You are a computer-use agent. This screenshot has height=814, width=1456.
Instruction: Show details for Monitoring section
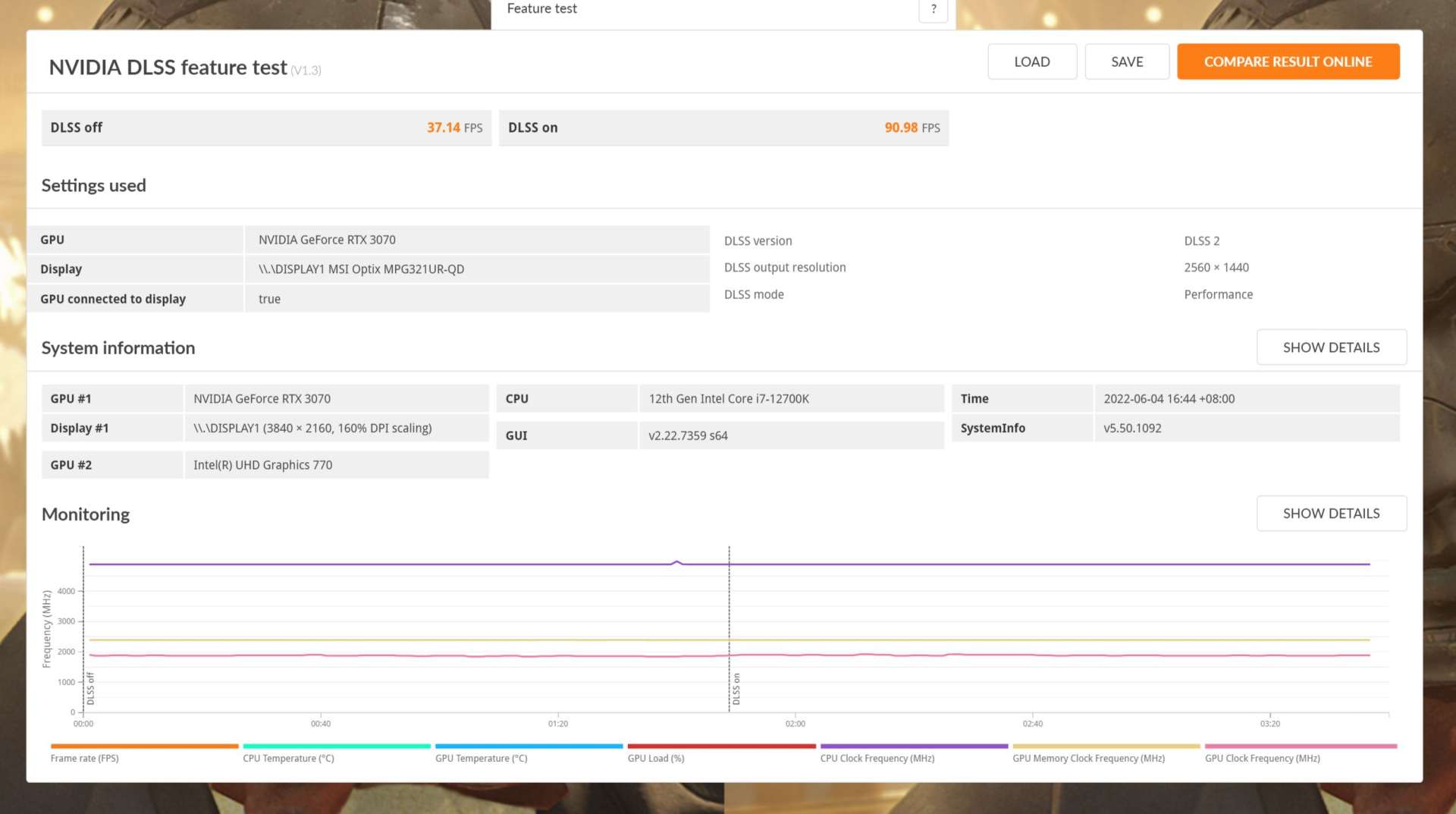point(1332,514)
